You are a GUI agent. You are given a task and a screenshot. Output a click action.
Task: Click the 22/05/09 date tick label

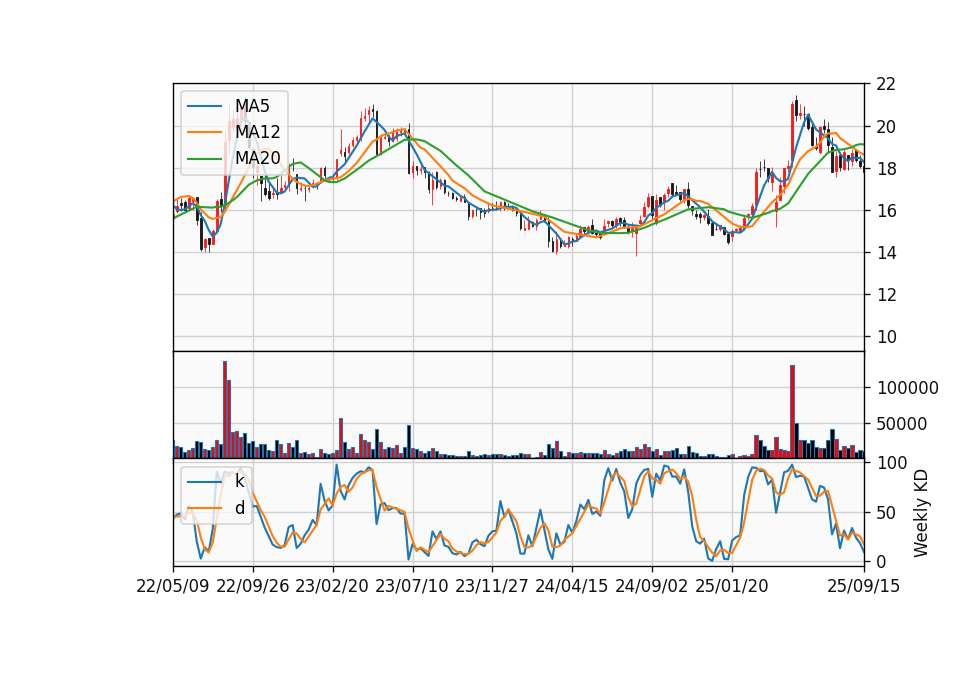coord(173,586)
